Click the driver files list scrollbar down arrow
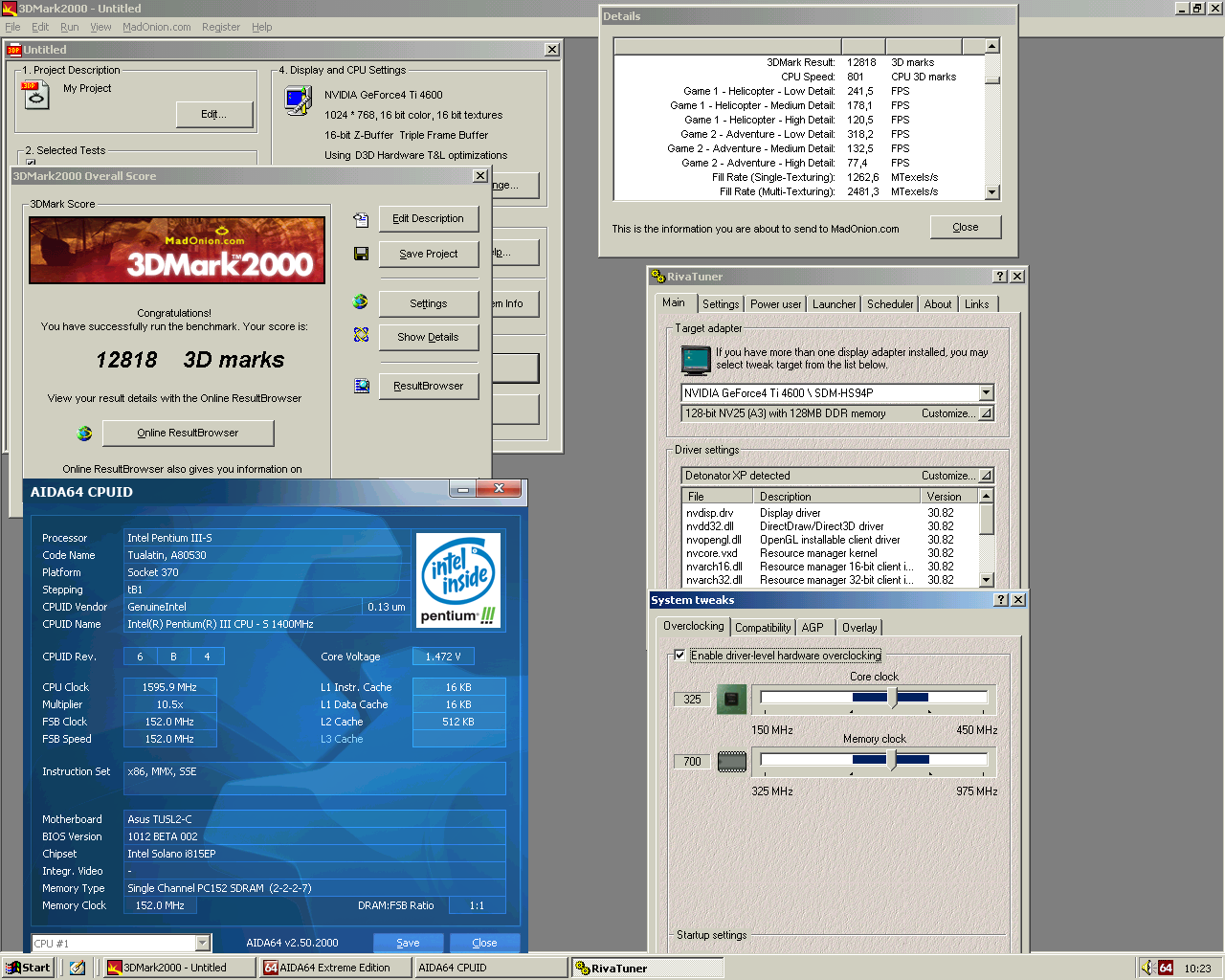Screen dimensions: 1225x980 point(987,580)
